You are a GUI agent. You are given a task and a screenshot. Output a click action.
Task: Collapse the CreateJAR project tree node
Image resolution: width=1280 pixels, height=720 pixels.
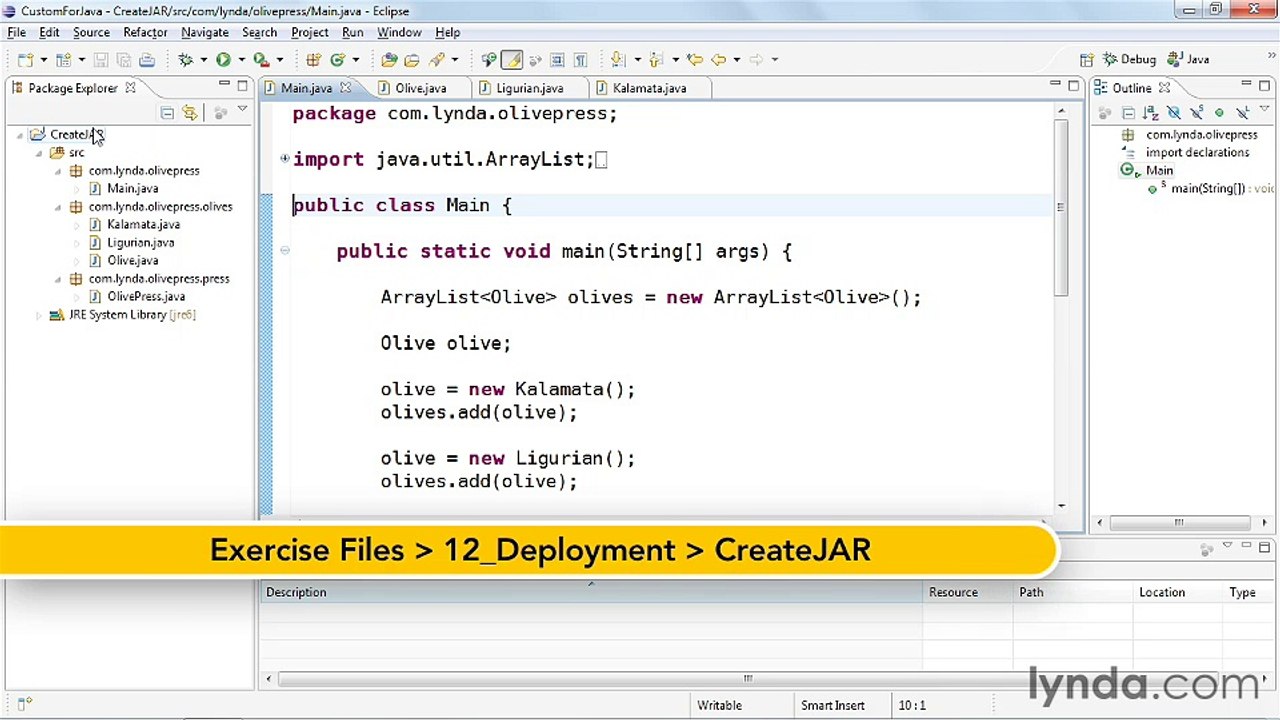21,135
